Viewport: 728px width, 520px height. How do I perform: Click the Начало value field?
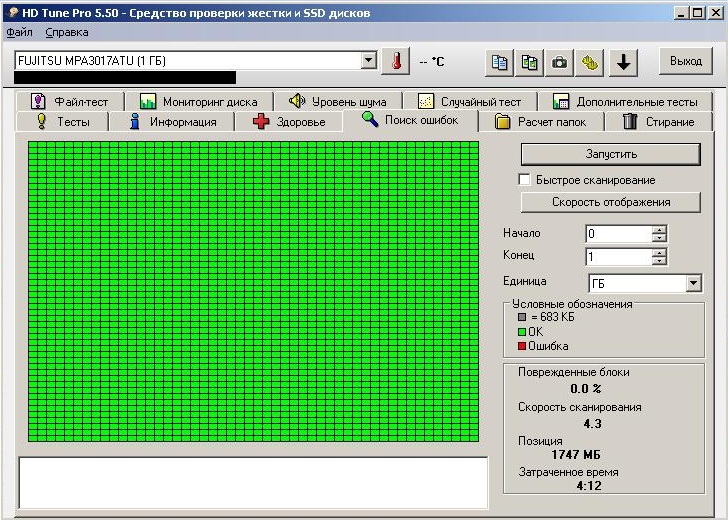pos(618,234)
